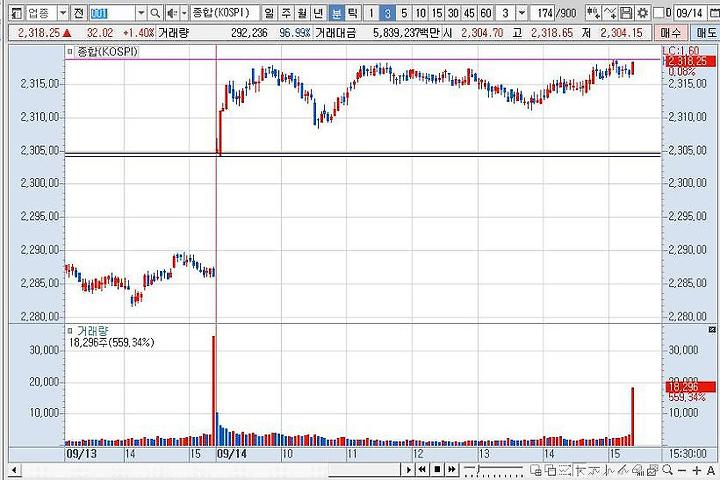The image size is (720, 480).
Task: Open the index code history dropdown
Action: click(x=141, y=13)
